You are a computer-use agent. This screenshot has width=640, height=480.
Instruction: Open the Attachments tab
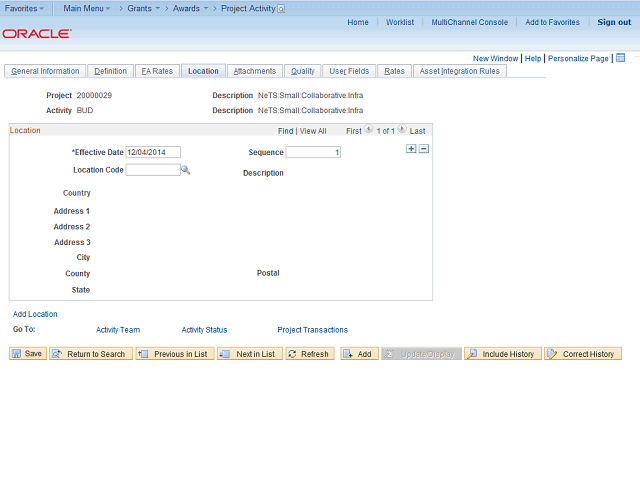pos(255,71)
